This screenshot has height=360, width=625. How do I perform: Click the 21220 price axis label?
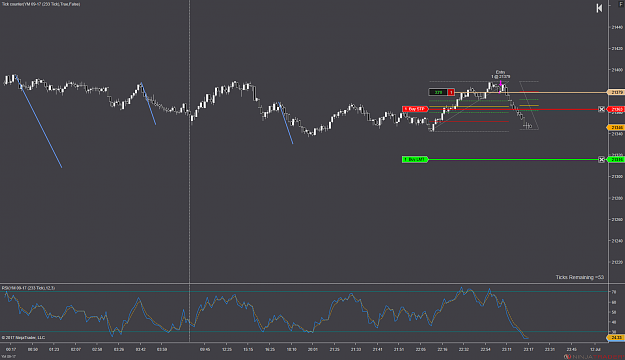tap(617, 262)
